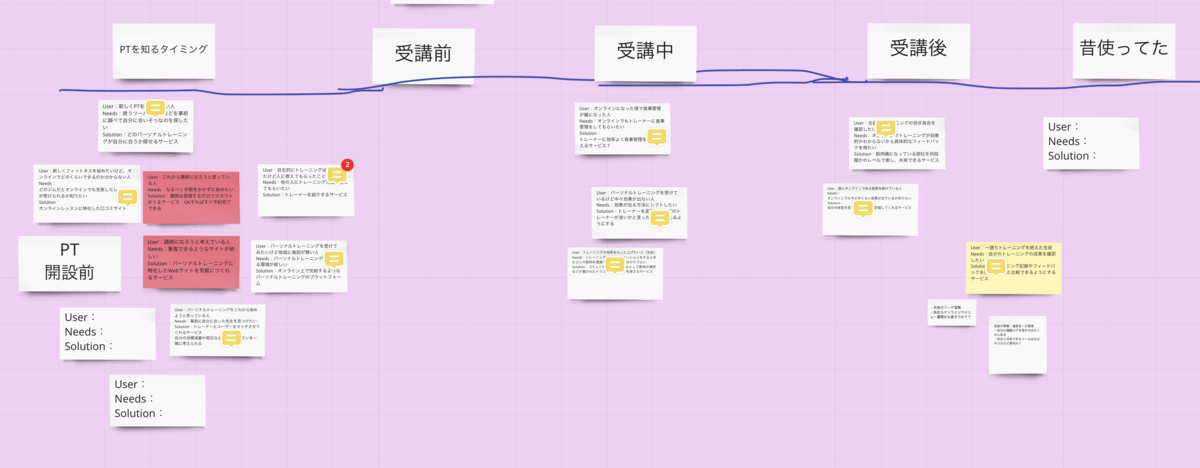1200x468 pixels.
Task: Open the comment with unread badge 2
Action: [337, 176]
